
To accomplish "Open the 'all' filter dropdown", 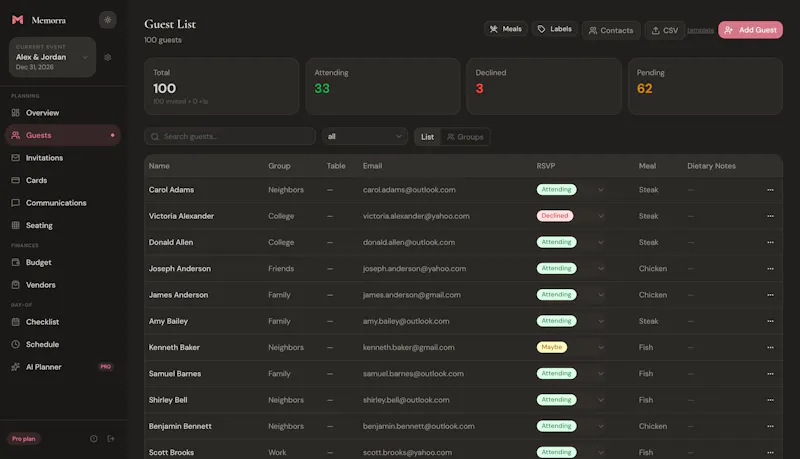I will 365,136.
